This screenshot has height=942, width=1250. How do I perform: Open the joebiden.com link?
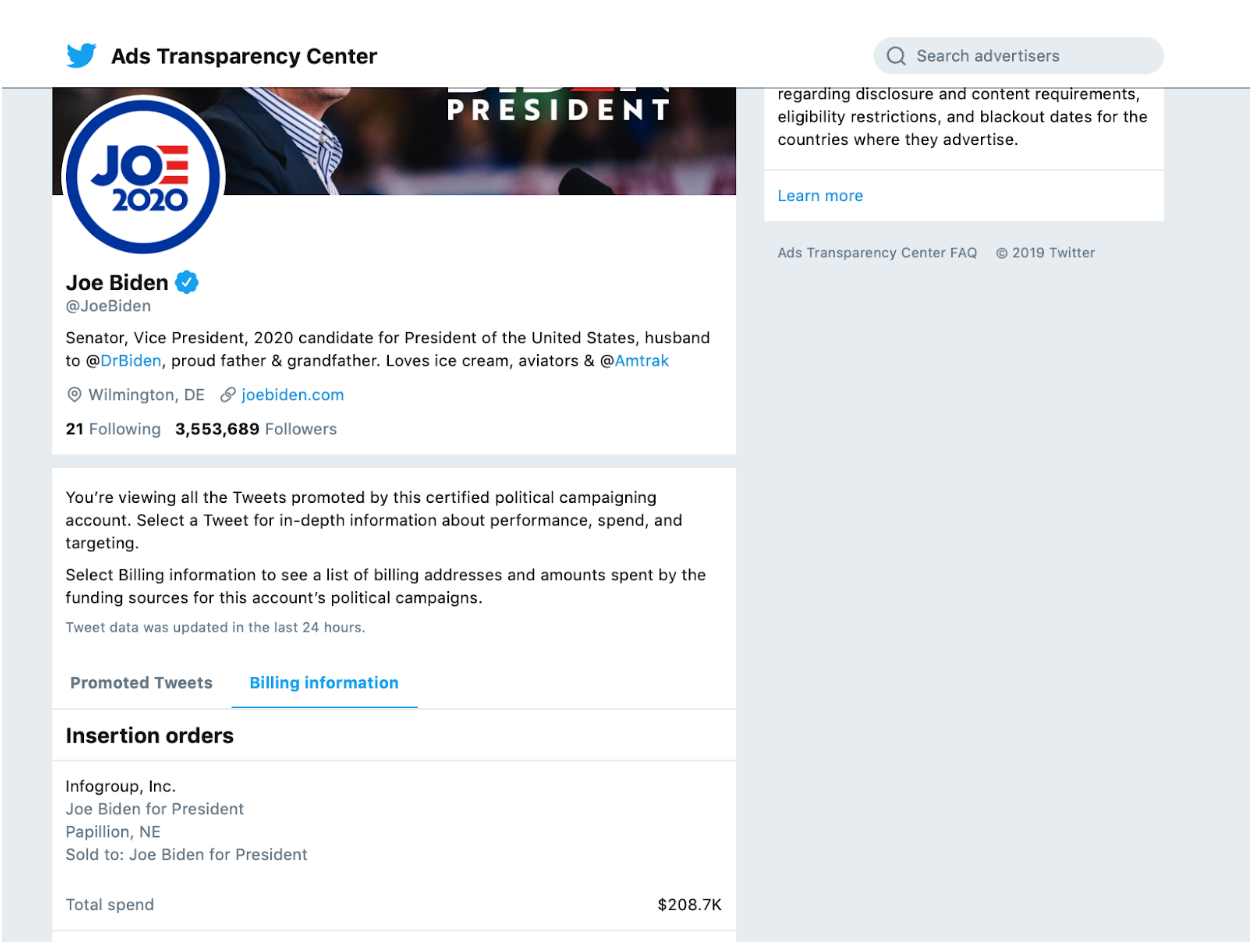(x=293, y=395)
